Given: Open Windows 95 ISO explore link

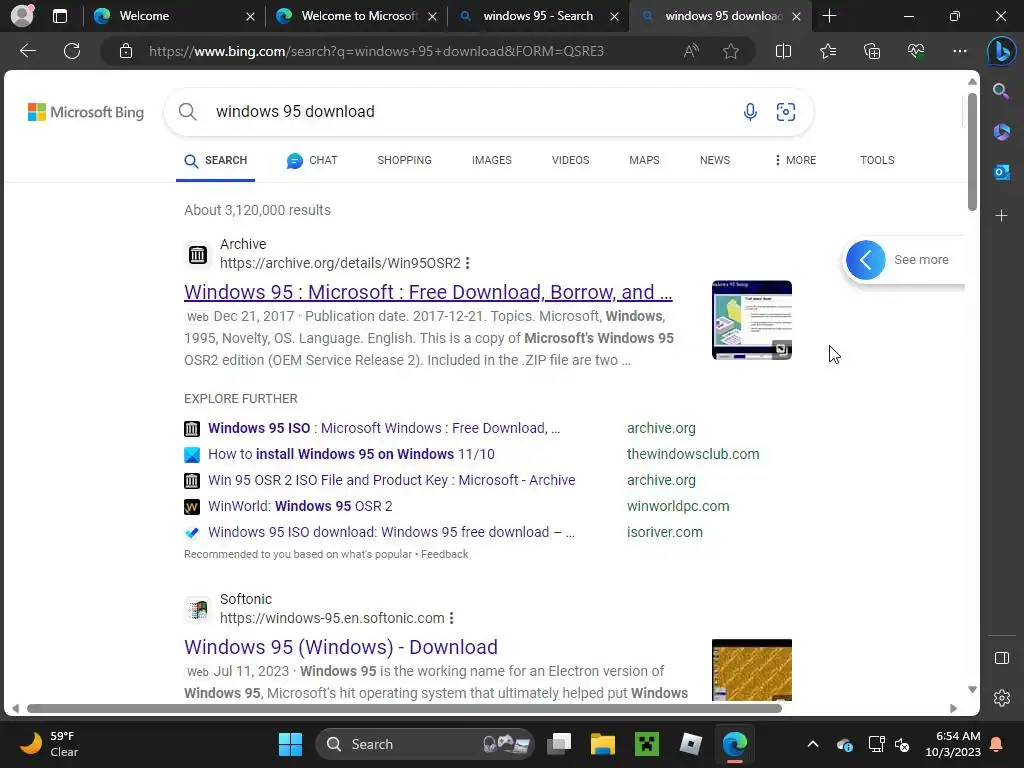Looking at the screenshot, I should [384, 428].
